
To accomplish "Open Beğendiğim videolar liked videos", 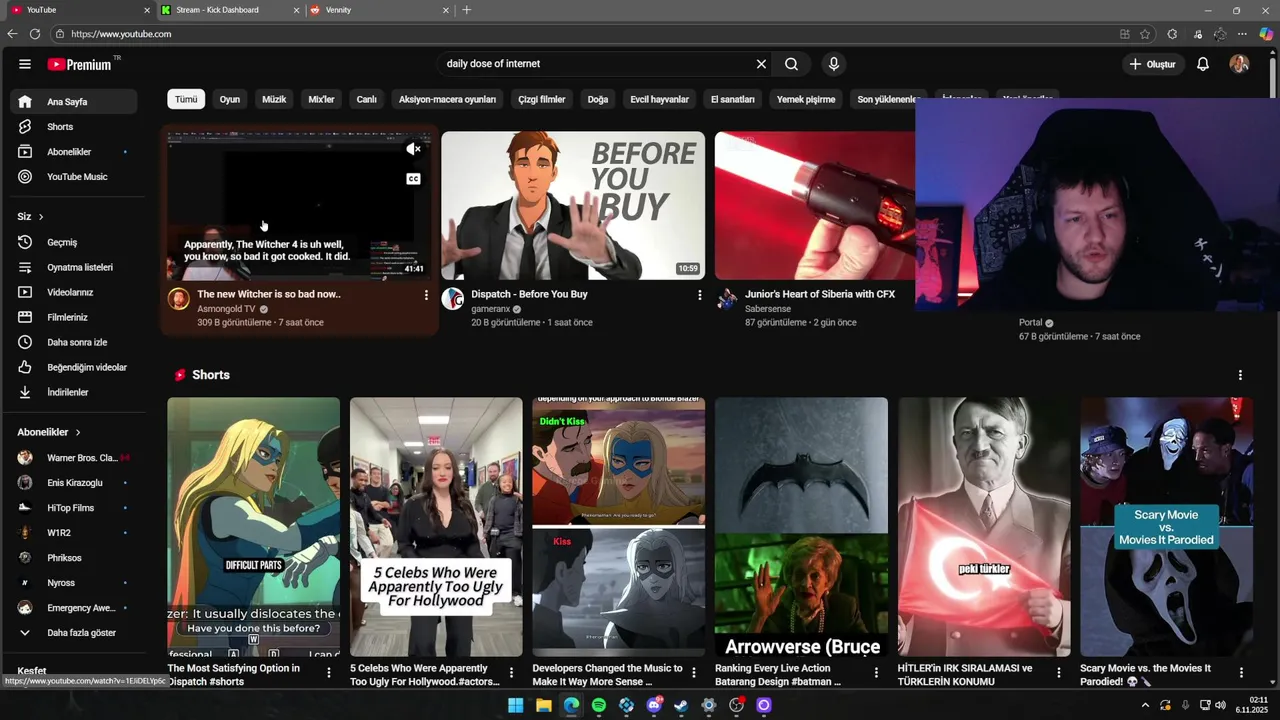I will coord(74,367).
